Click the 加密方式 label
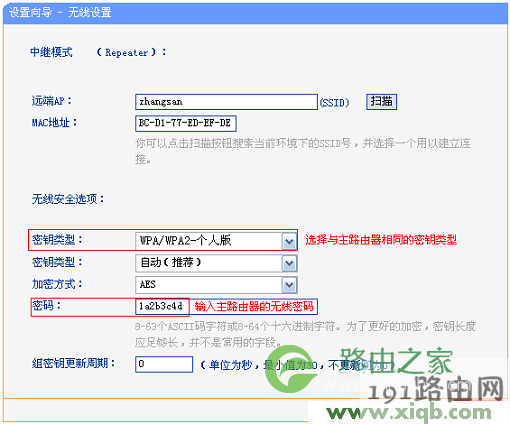Screen dimensions: 510x424 57,284
